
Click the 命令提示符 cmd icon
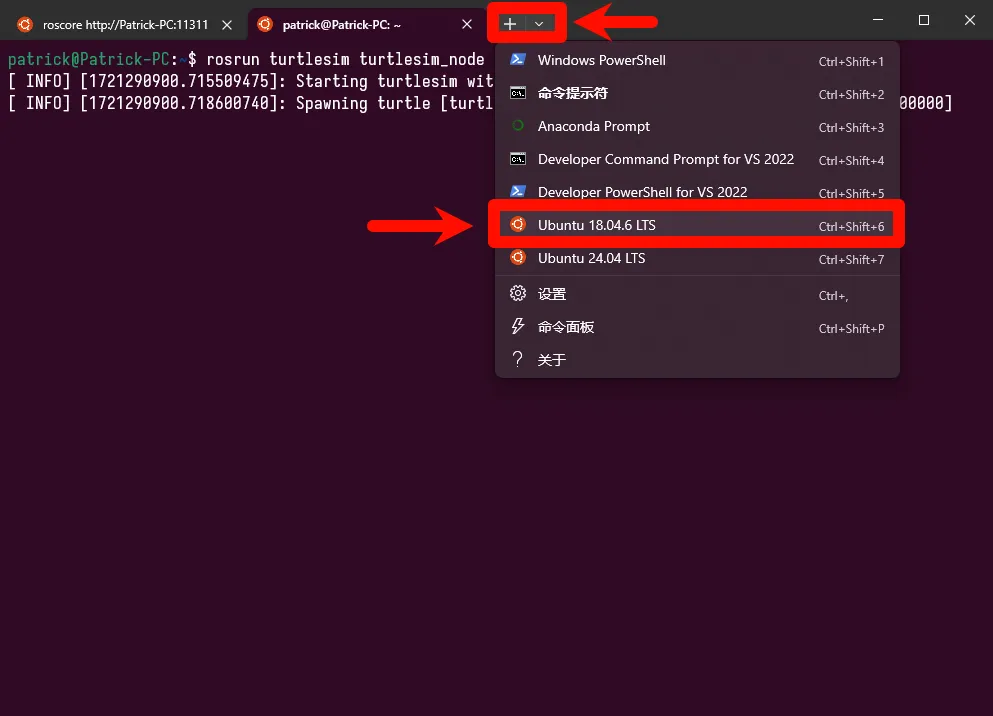518,93
